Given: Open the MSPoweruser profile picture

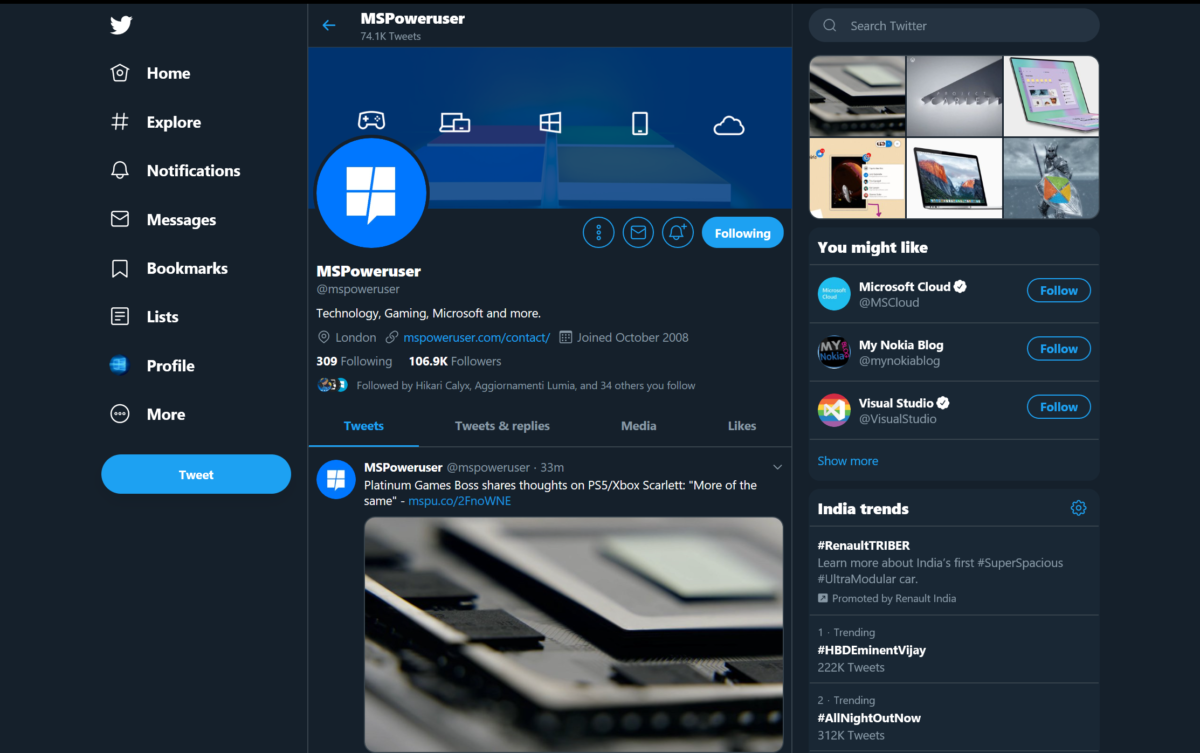Looking at the screenshot, I should click(x=371, y=193).
